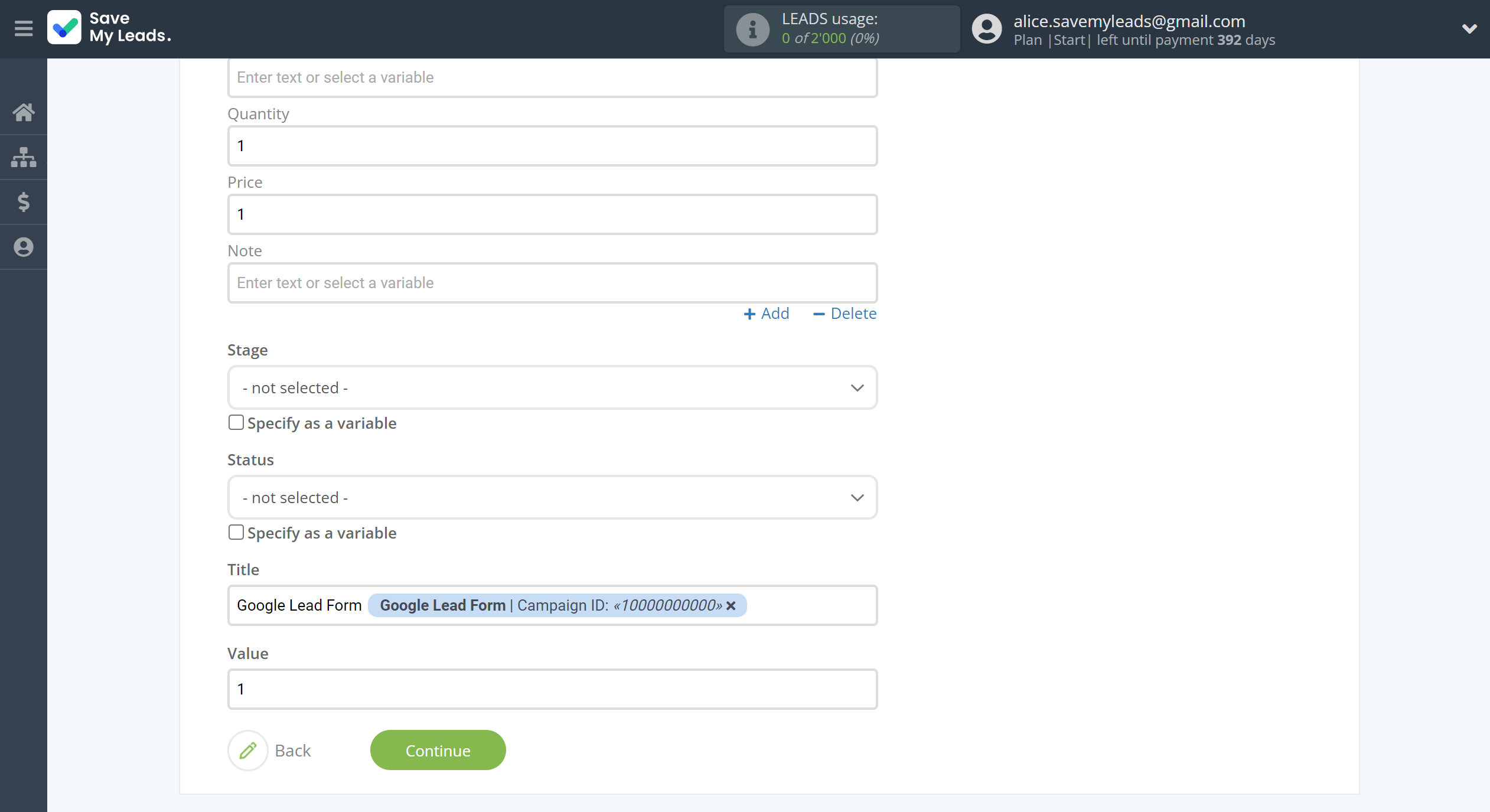Focus the Value input field
Image resolution: width=1490 pixels, height=812 pixels.
[x=552, y=689]
